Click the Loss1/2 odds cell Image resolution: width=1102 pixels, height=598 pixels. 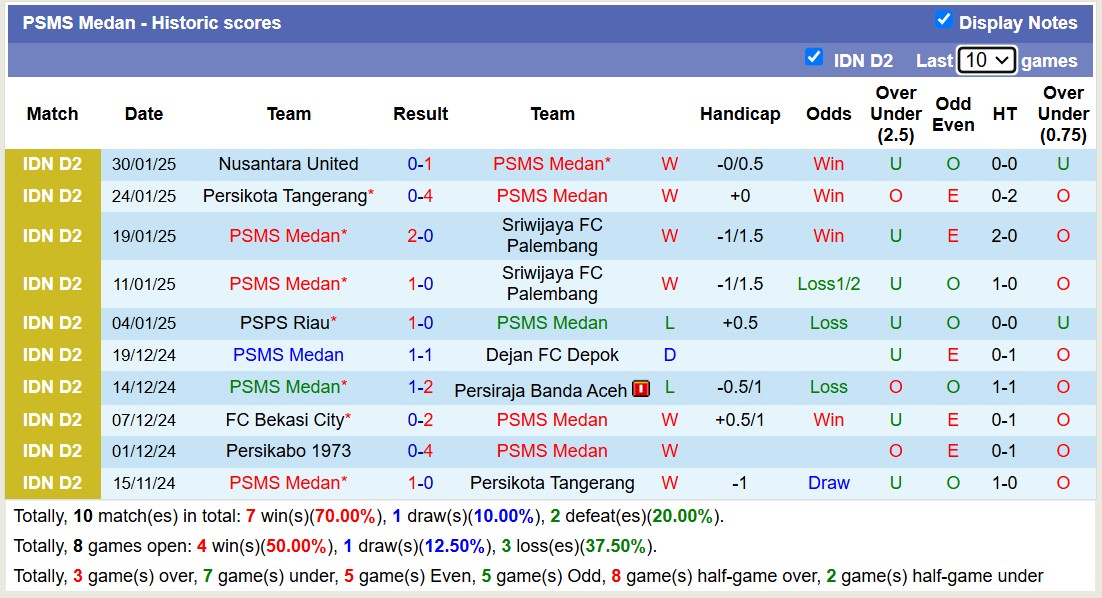828,284
